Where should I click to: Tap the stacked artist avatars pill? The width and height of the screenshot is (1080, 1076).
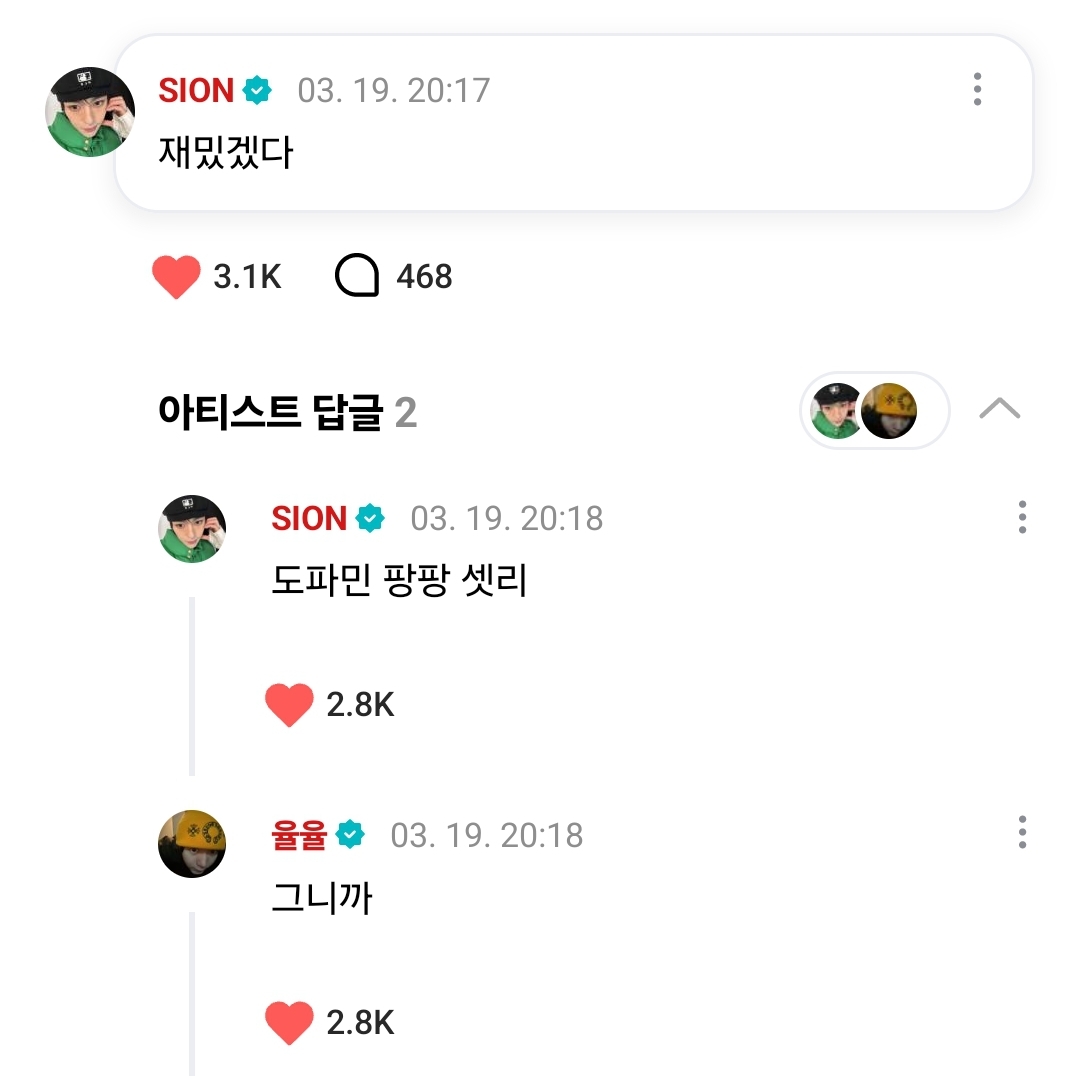coord(874,410)
